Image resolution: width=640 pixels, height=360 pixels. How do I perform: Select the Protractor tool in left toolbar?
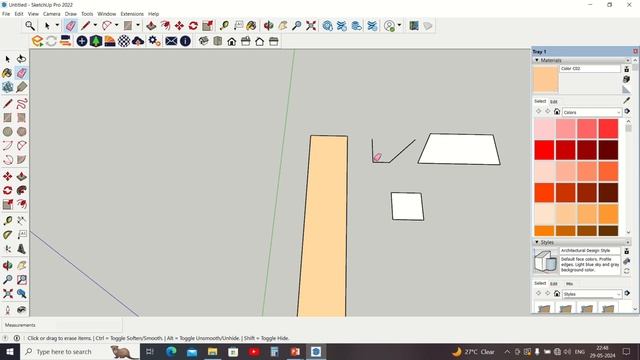click(x=7, y=235)
